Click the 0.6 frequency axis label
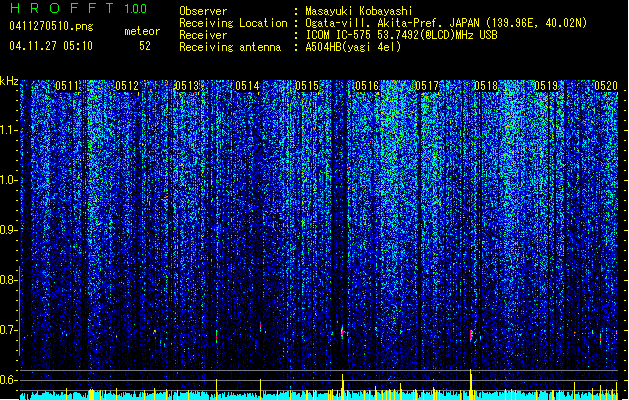 tap(7, 380)
